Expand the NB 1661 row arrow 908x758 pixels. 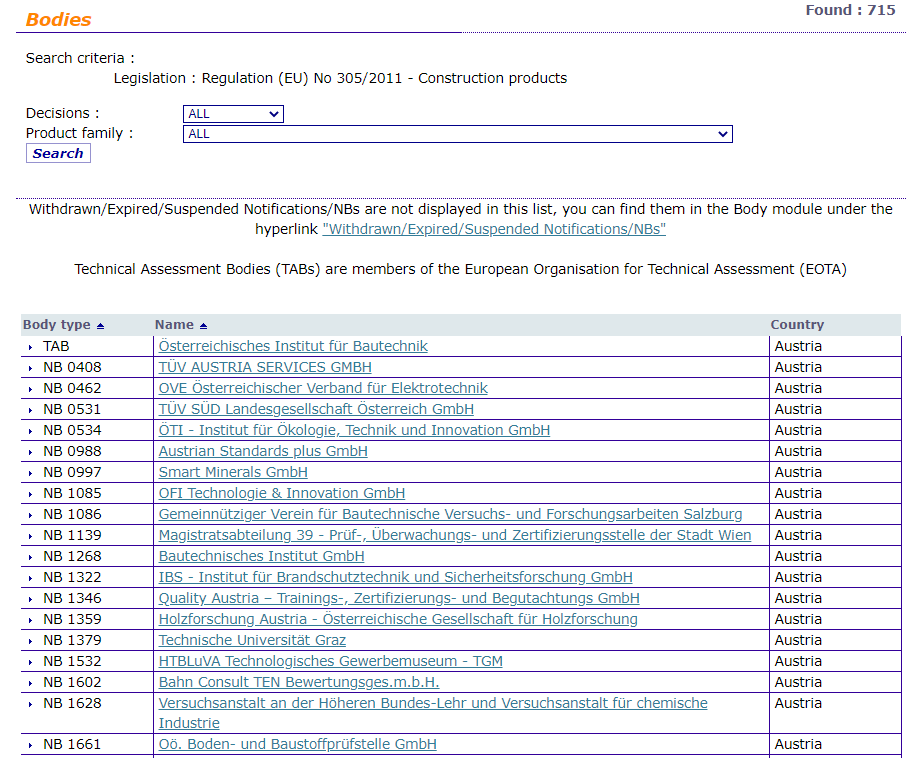(x=31, y=745)
